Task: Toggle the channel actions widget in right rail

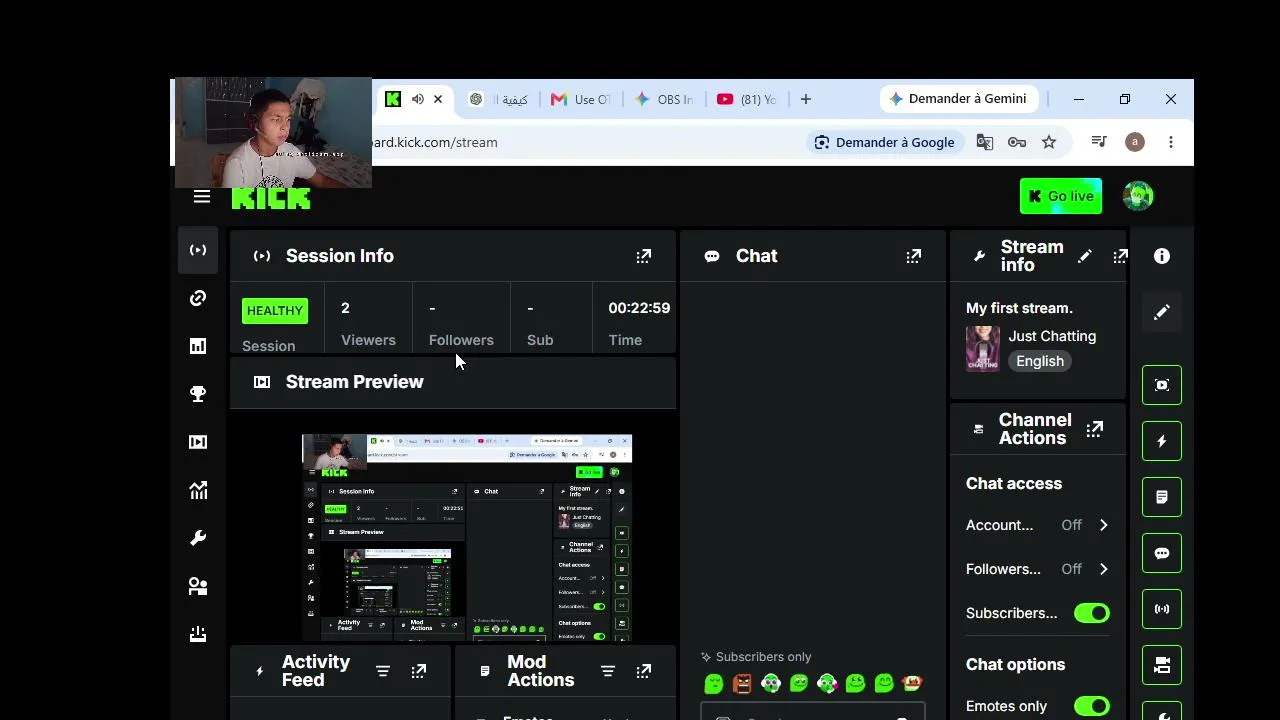Action: click(1162, 665)
